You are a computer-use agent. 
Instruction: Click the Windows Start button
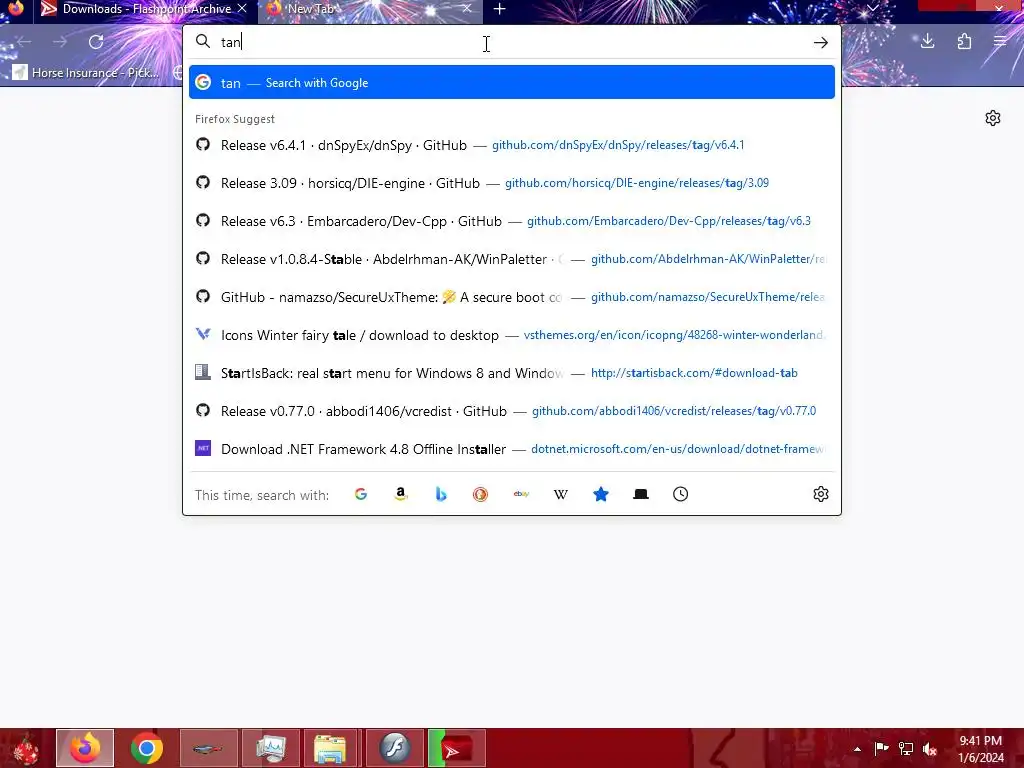(x=25, y=748)
